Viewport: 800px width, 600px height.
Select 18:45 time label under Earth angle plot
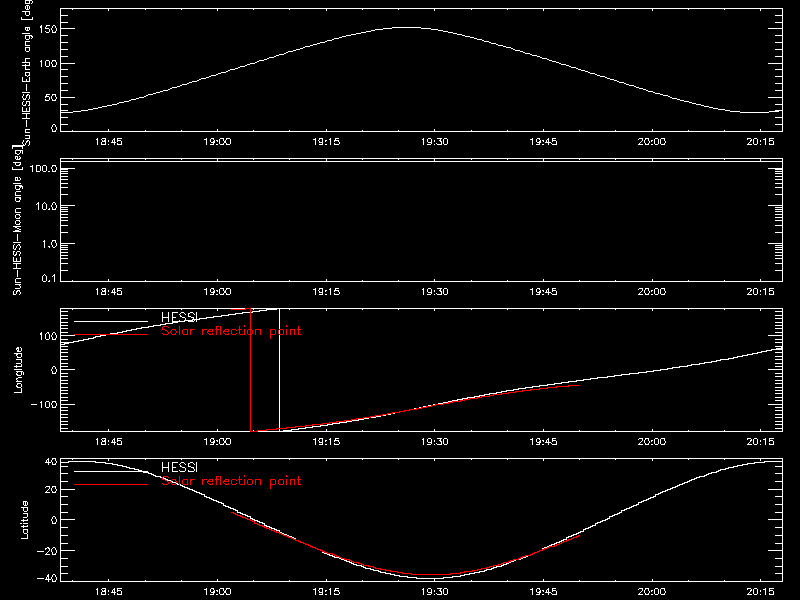click(x=109, y=142)
